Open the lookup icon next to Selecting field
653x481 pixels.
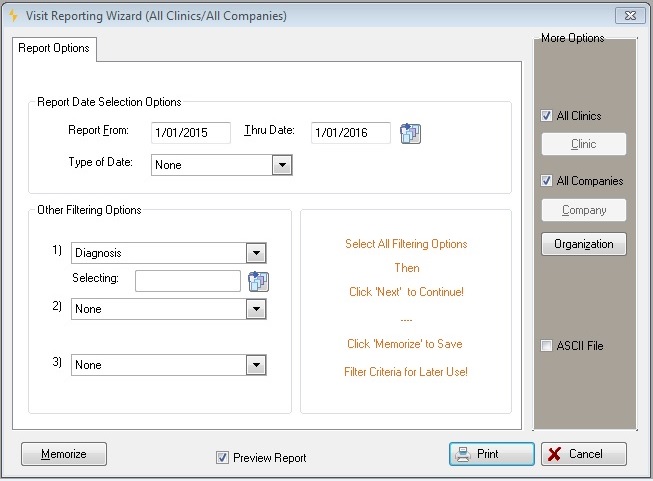(258, 282)
